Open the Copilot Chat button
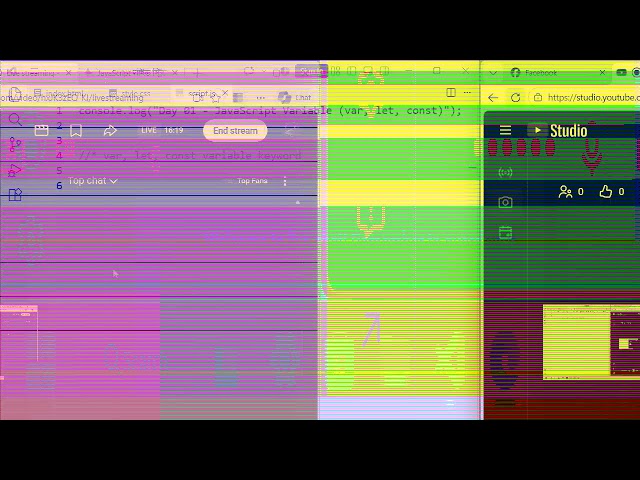 294,97
